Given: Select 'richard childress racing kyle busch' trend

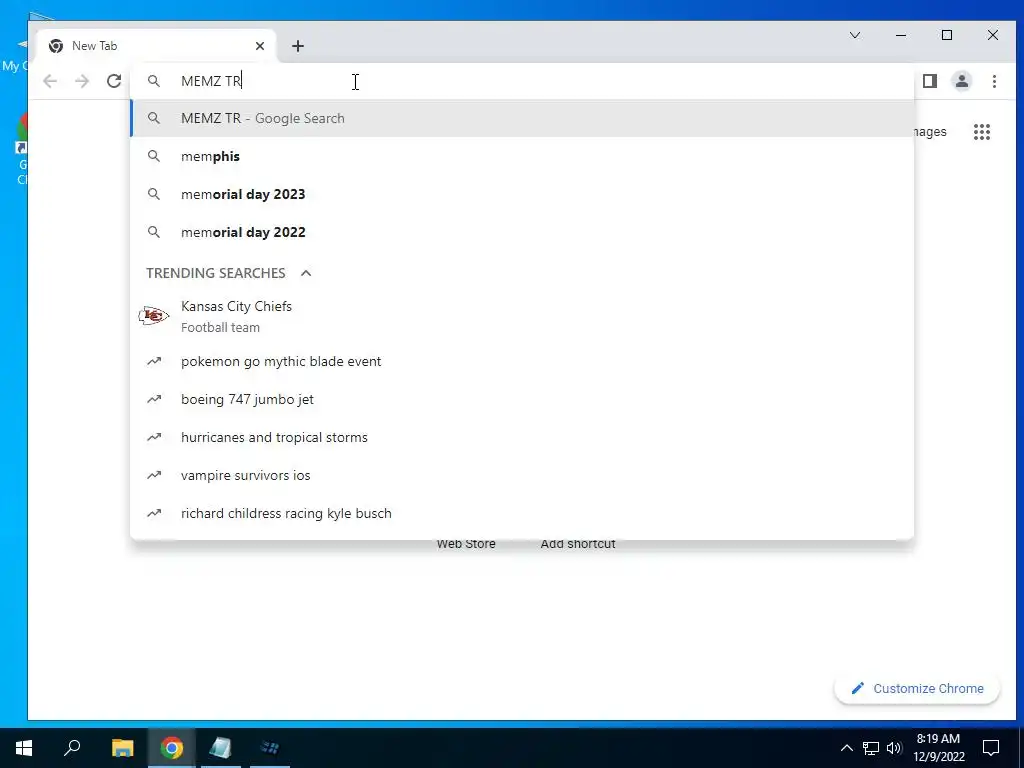Looking at the screenshot, I should [x=522, y=513].
